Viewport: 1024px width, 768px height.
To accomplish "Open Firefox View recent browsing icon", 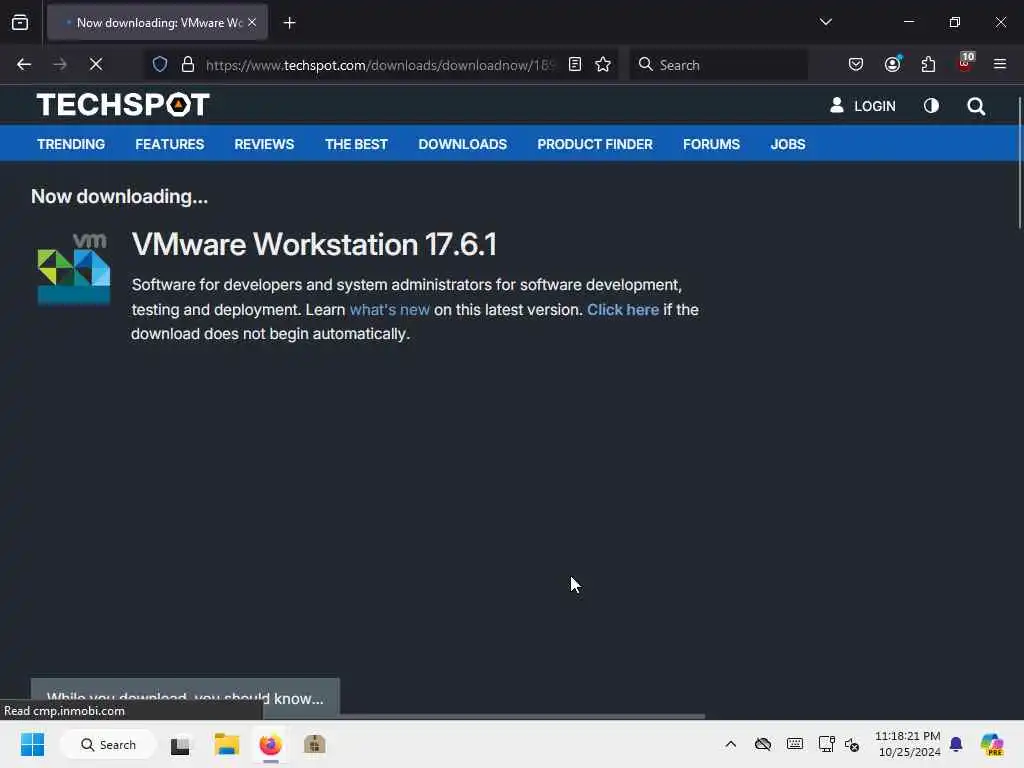I will click(20, 23).
